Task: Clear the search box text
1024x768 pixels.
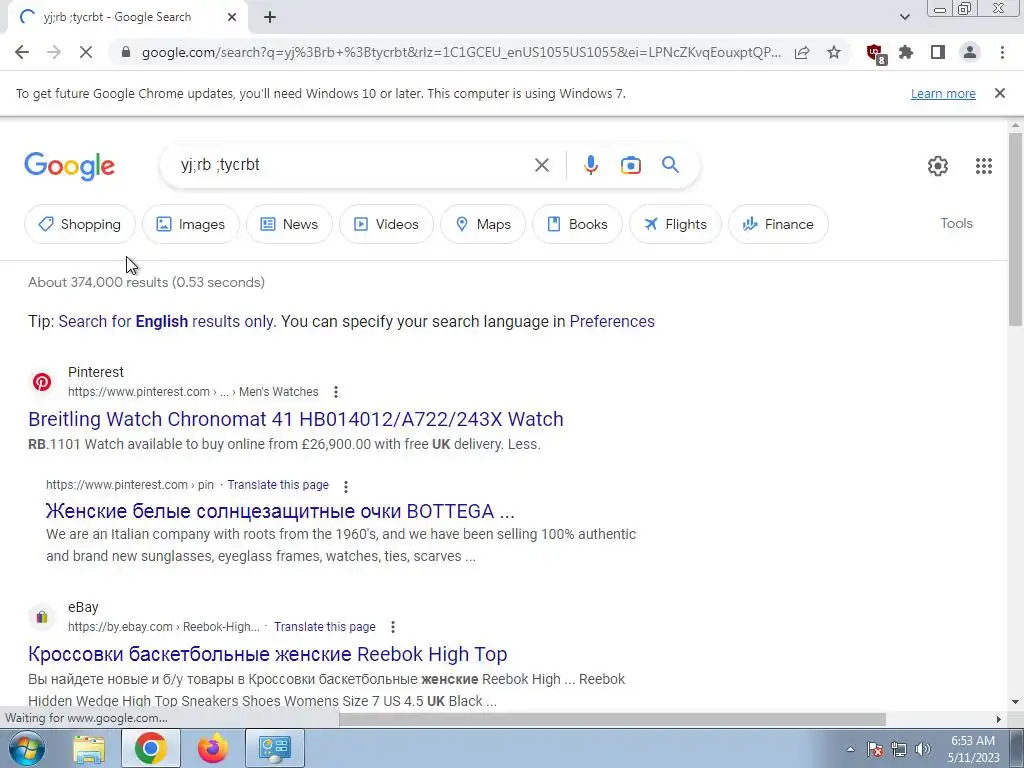Action: click(541, 165)
